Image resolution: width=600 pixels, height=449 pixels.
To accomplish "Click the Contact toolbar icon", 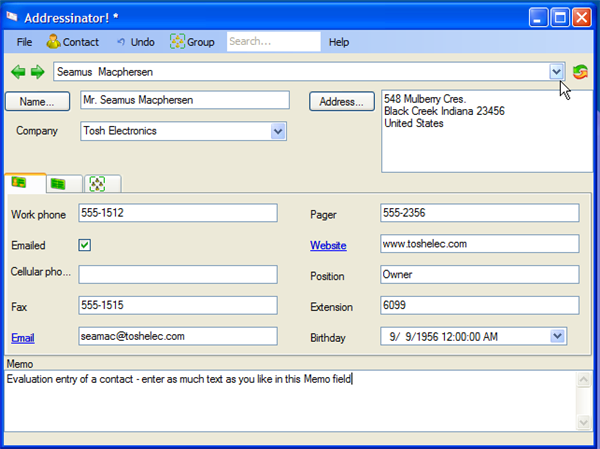I will [54, 42].
